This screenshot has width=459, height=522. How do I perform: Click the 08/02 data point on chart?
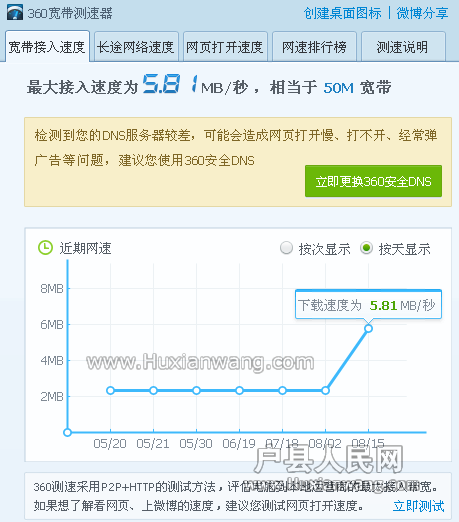326,390
